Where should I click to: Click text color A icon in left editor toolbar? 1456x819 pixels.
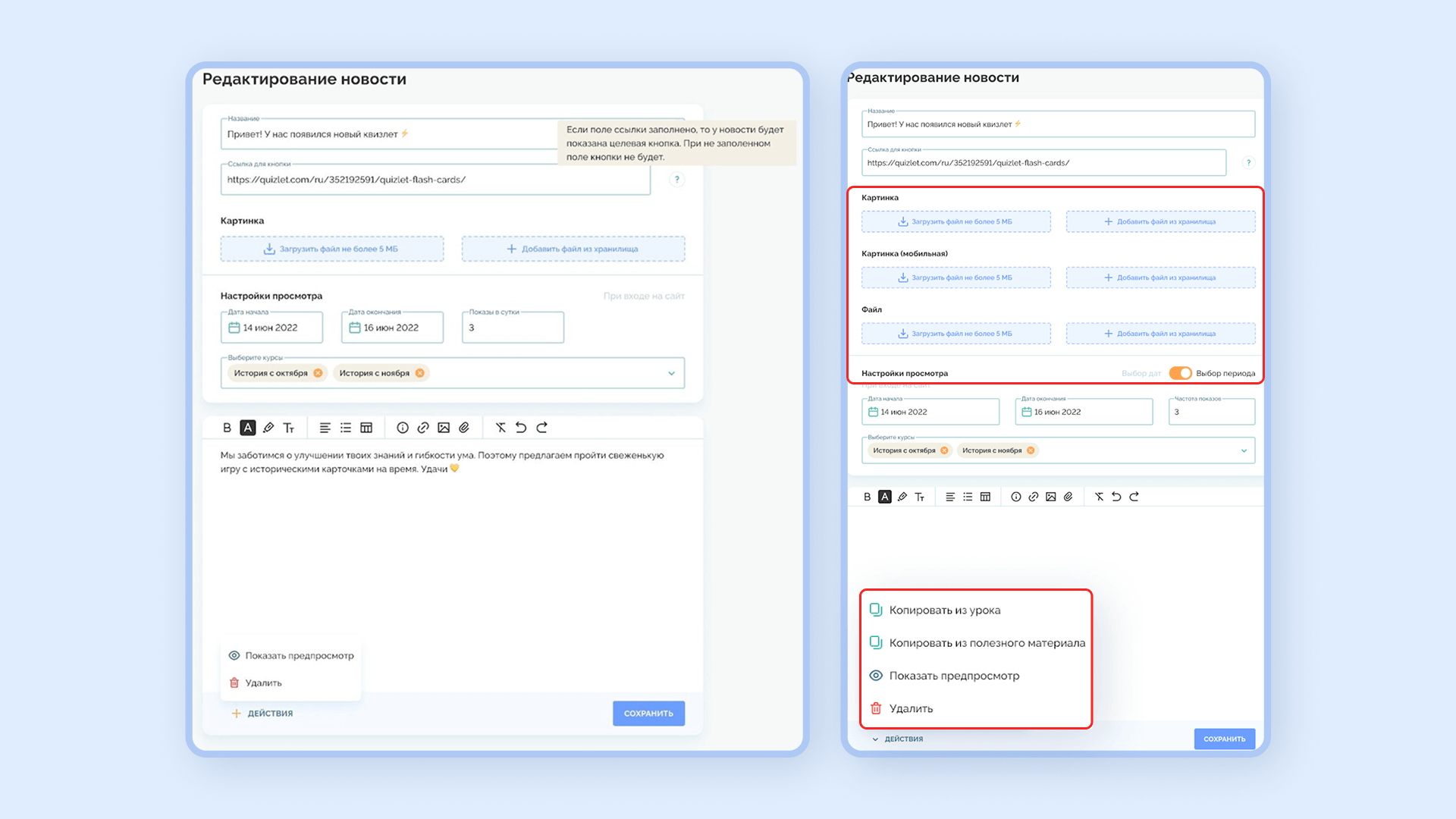coord(247,428)
